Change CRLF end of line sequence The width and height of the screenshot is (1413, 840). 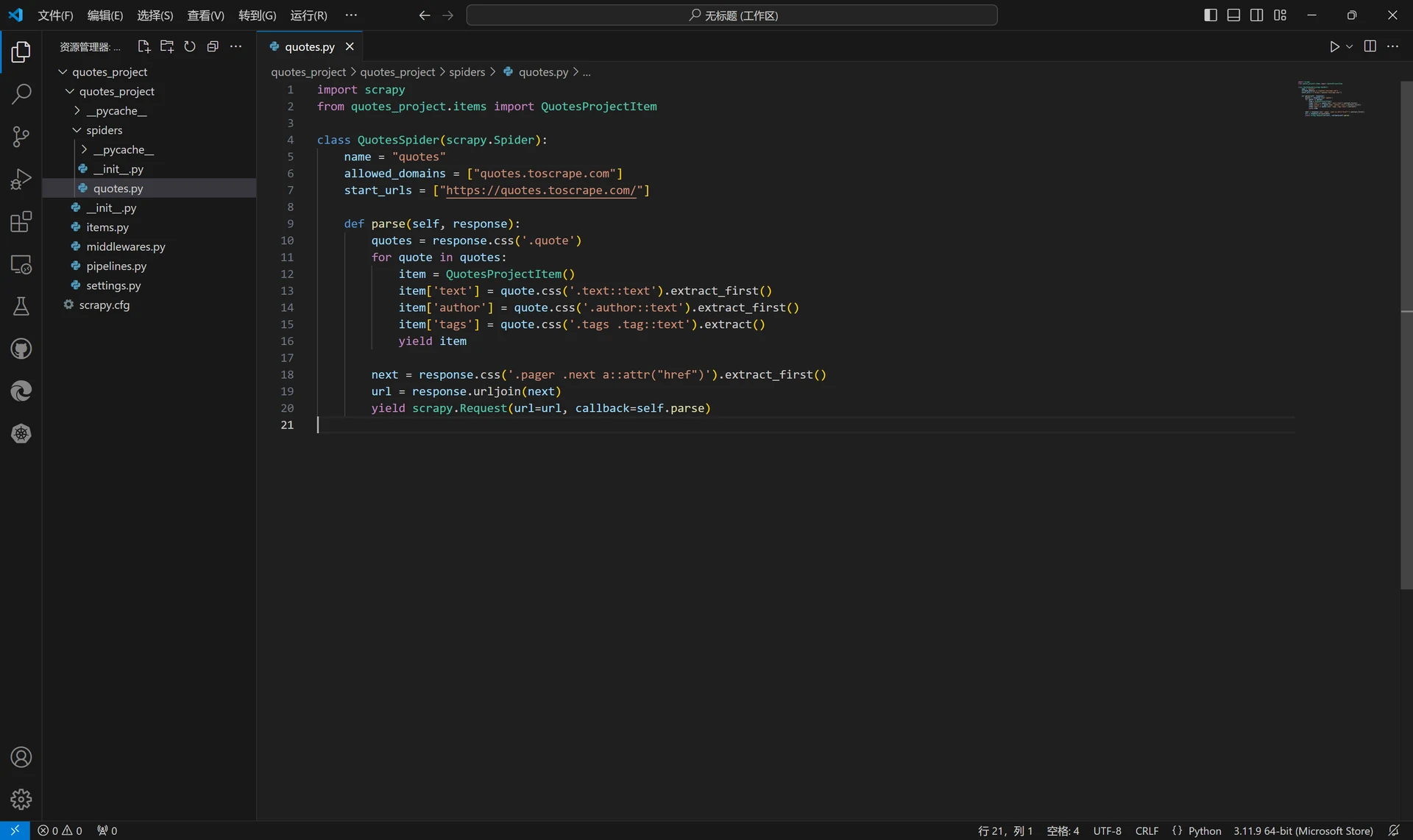(1147, 830)
